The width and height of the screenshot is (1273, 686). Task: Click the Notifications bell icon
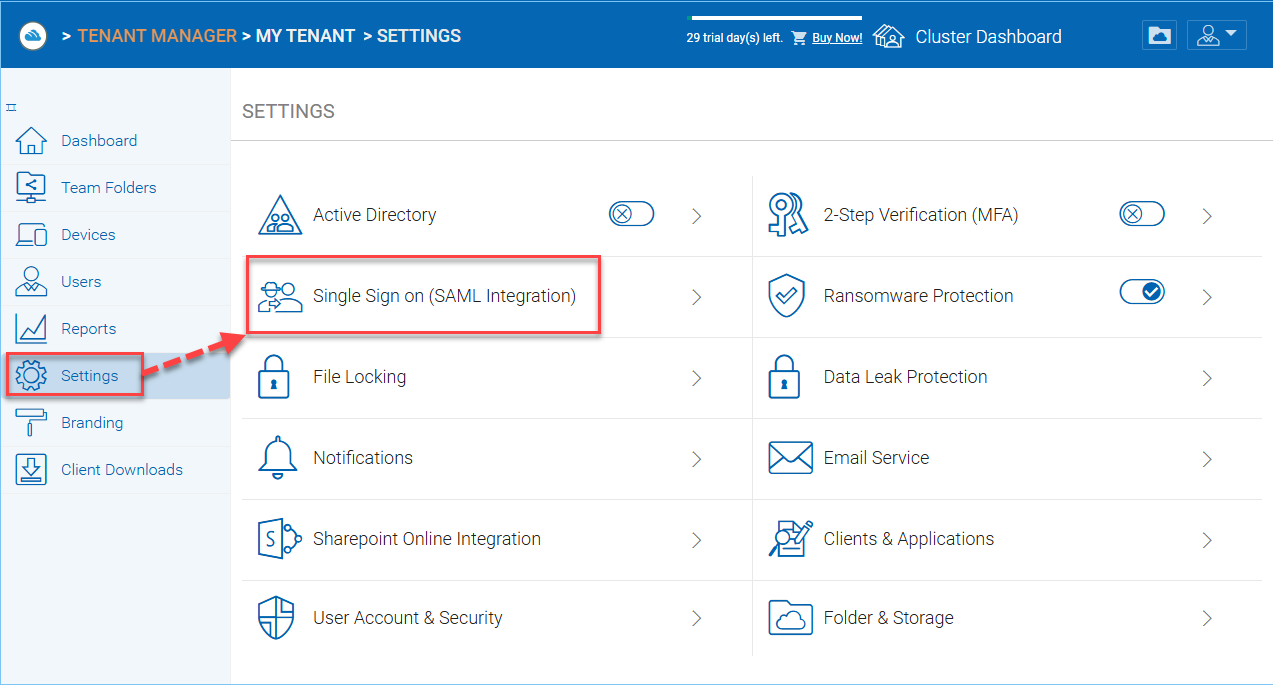[x=278, y=458]
